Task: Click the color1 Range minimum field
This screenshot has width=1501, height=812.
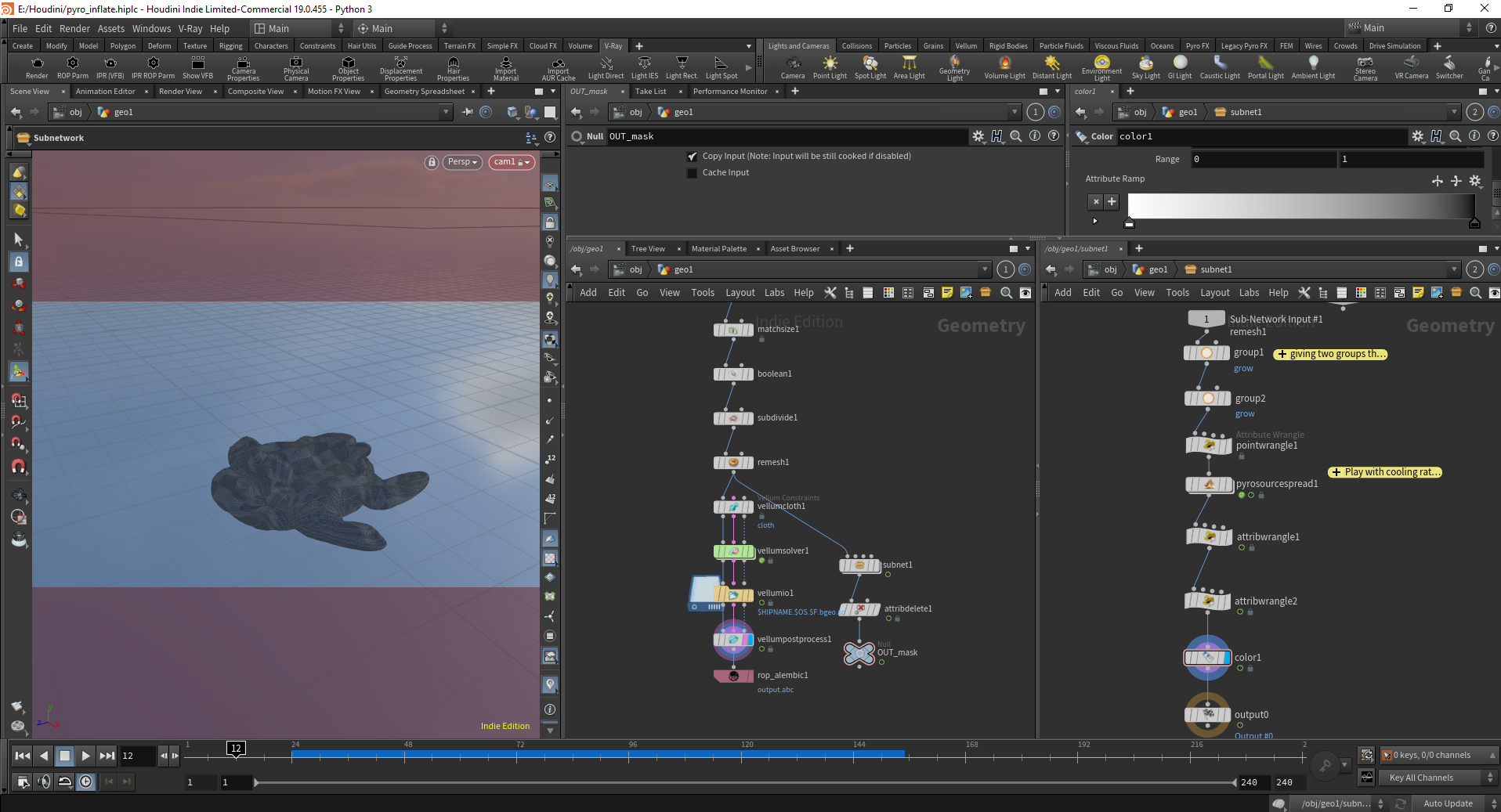Action: 1264,159
